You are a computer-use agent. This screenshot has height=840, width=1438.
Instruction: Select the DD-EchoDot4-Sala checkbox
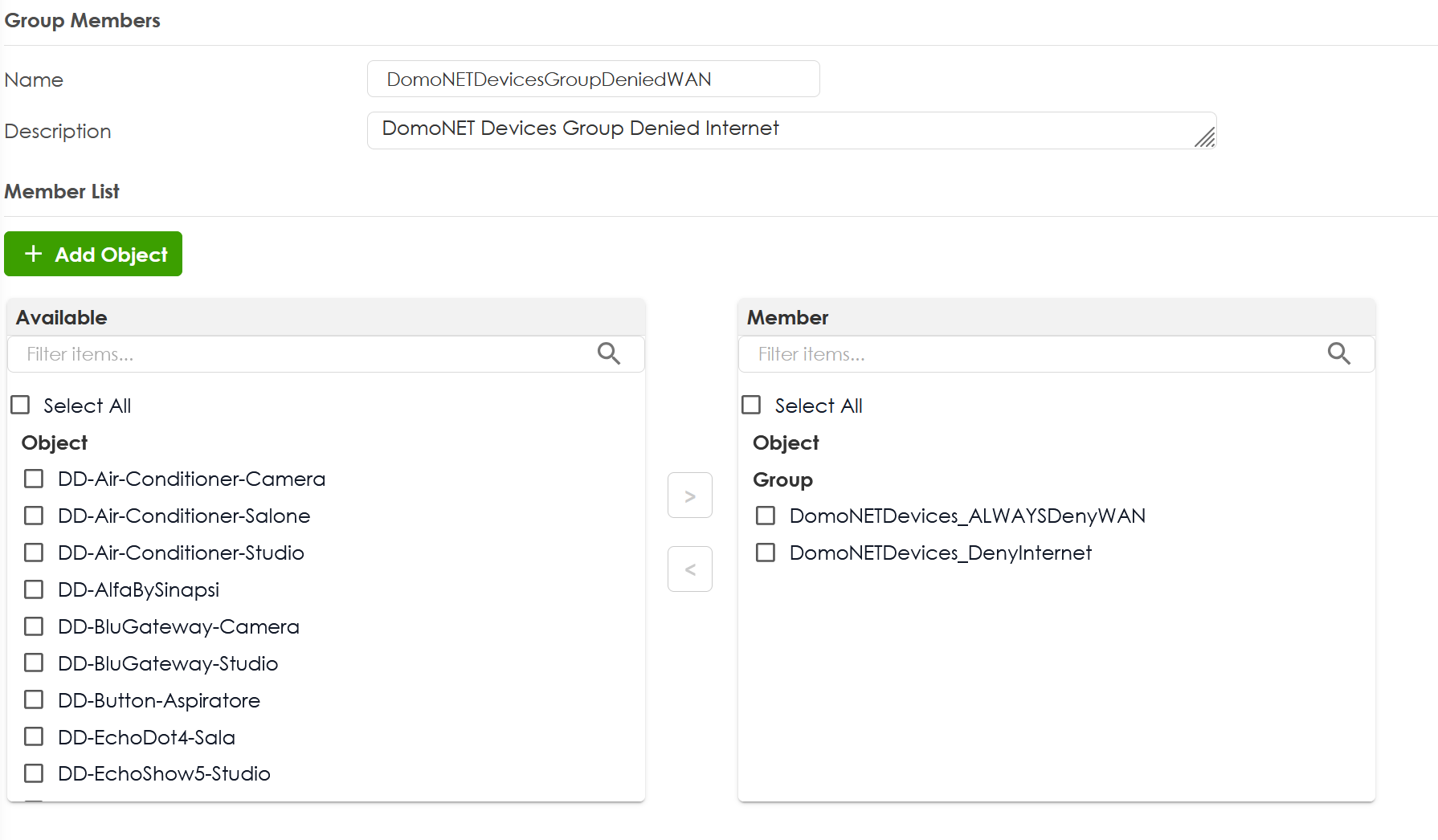(x=34, y=736)
